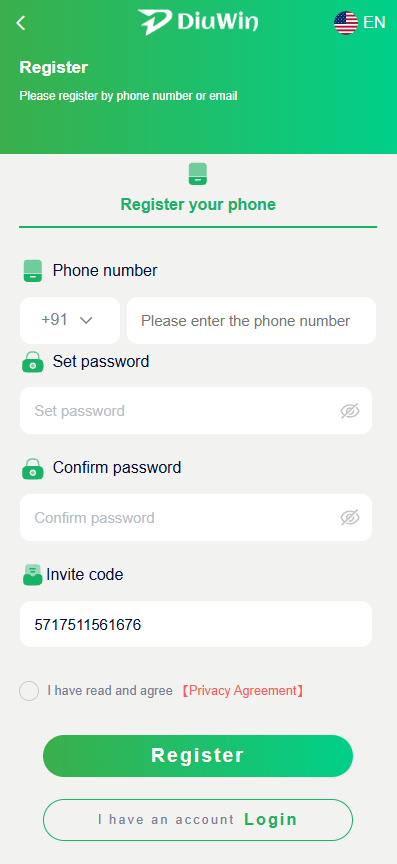Click the phone icon beside Phone number label
Viewport: 397px width, 864px height.
33,271
